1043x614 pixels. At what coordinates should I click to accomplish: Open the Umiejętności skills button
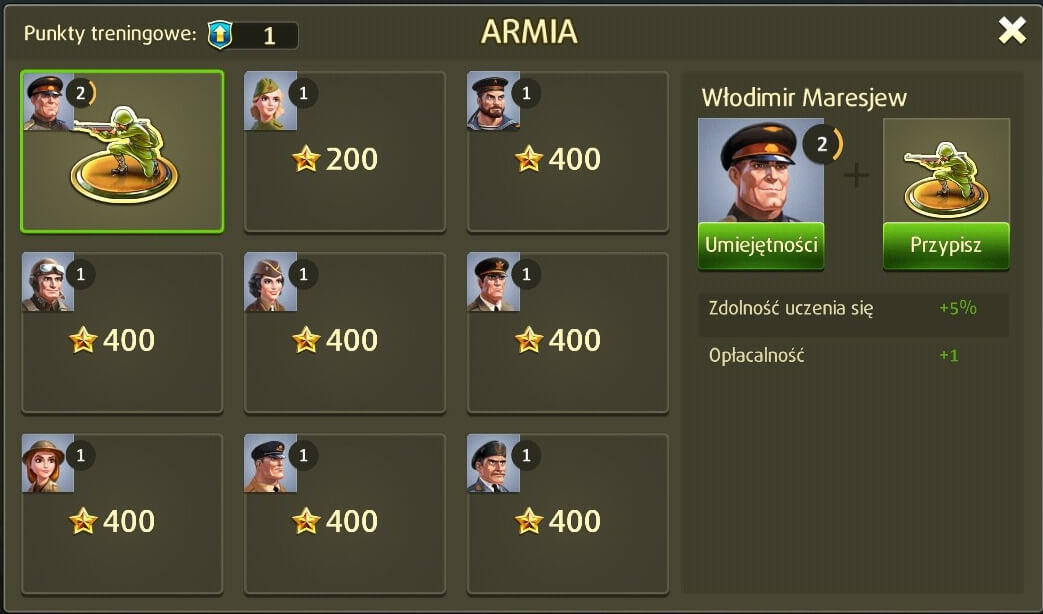click(x=761, y=245)
